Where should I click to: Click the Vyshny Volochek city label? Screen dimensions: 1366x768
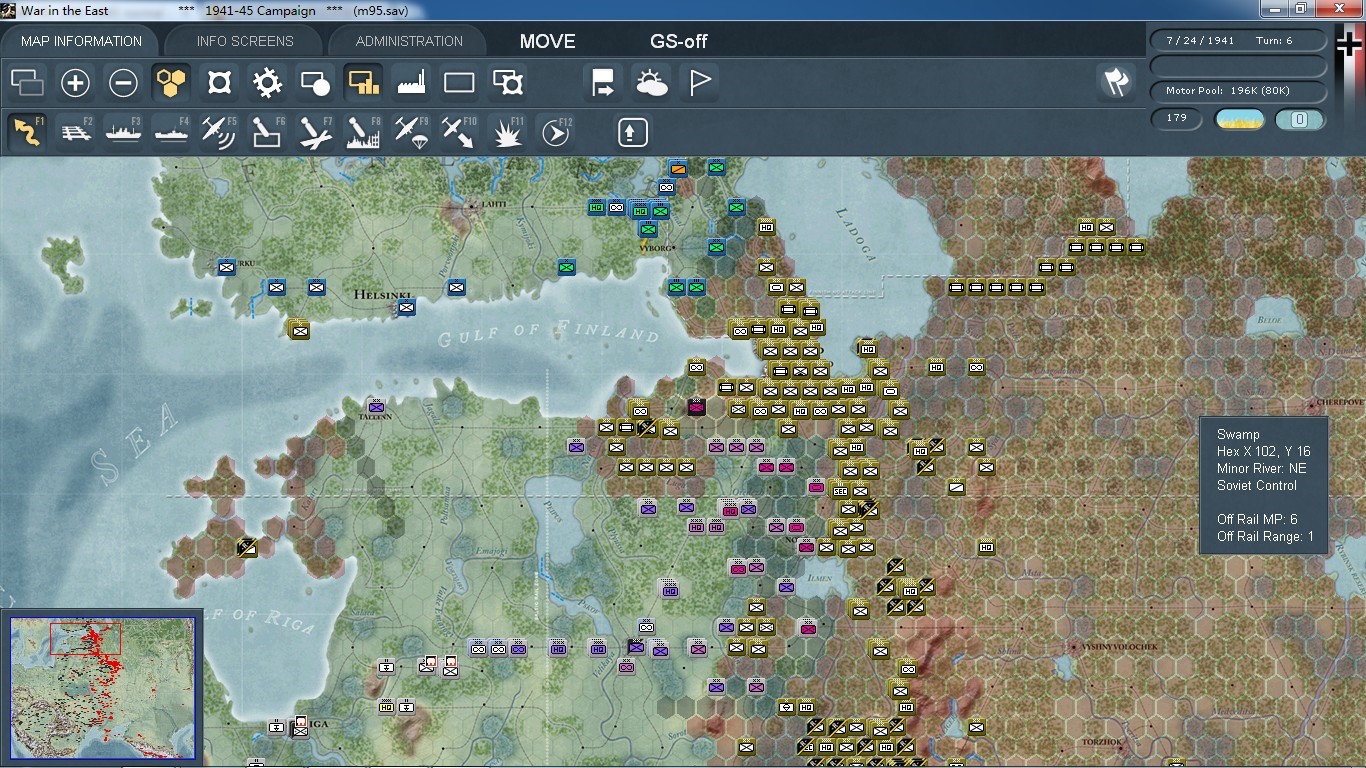pyautogui.click(x=1118, y=646)
